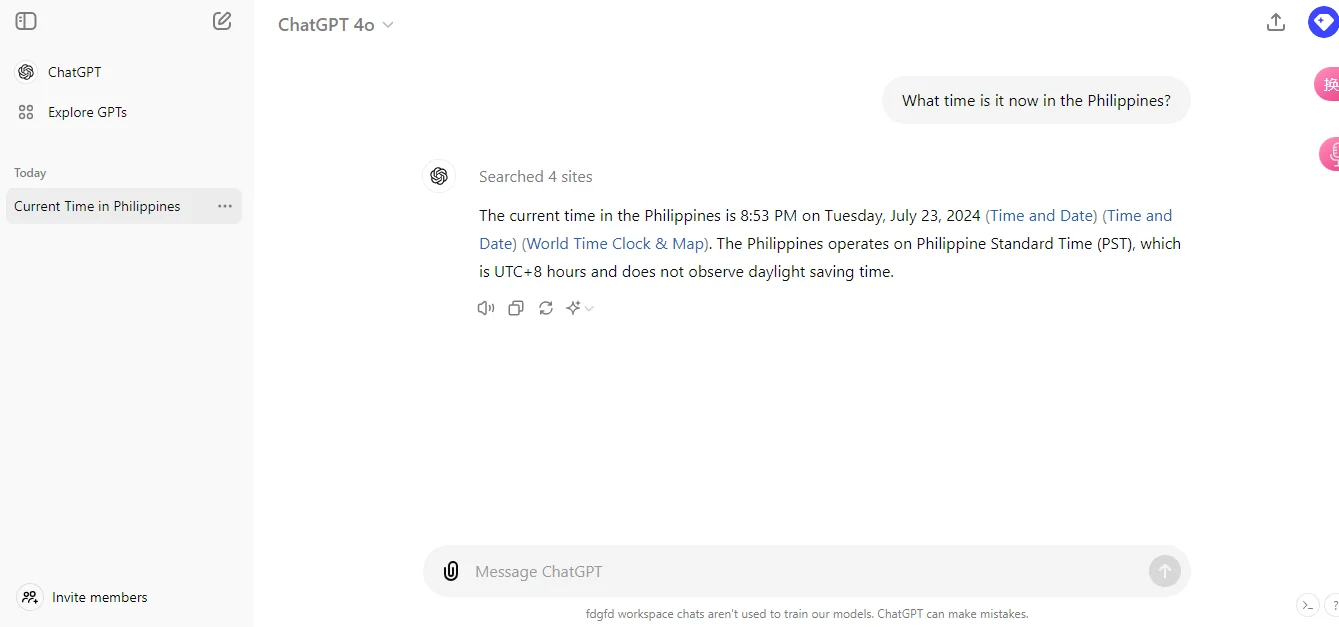
Task: Click Invite members in the sidebar
Action: pos(83,597)
